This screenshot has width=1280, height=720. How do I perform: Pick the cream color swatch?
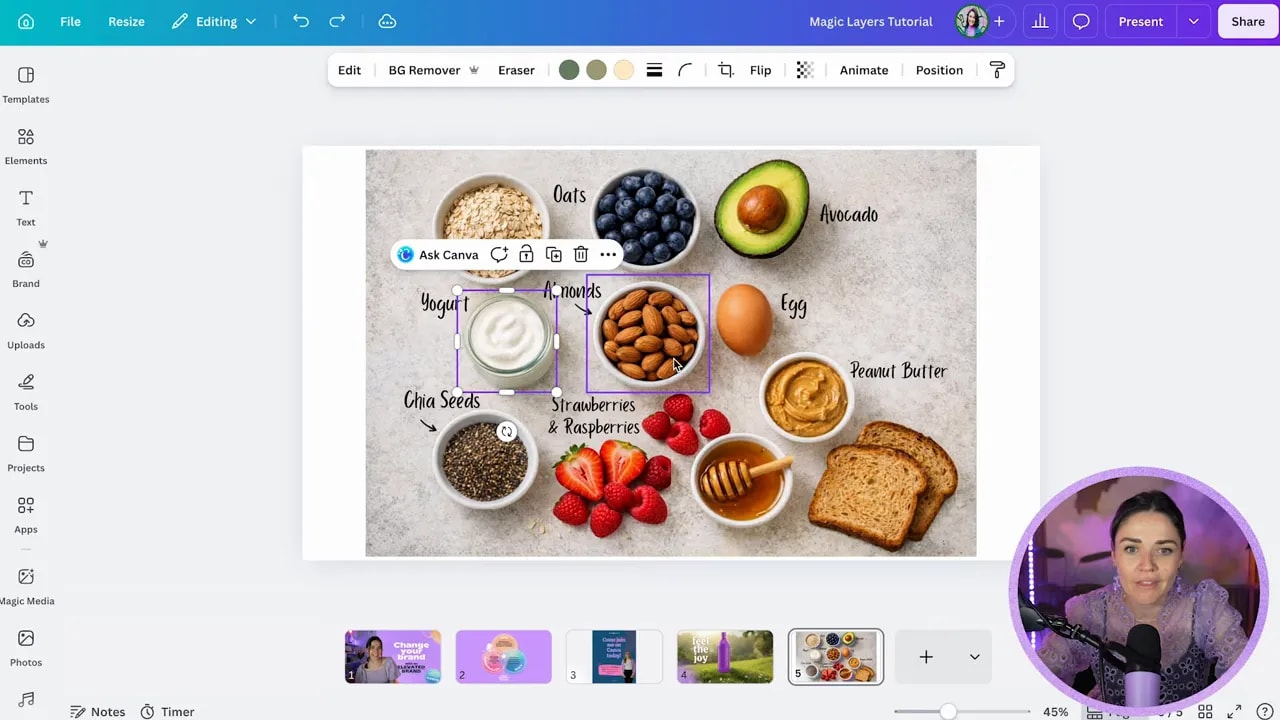[x=624, y=70]
